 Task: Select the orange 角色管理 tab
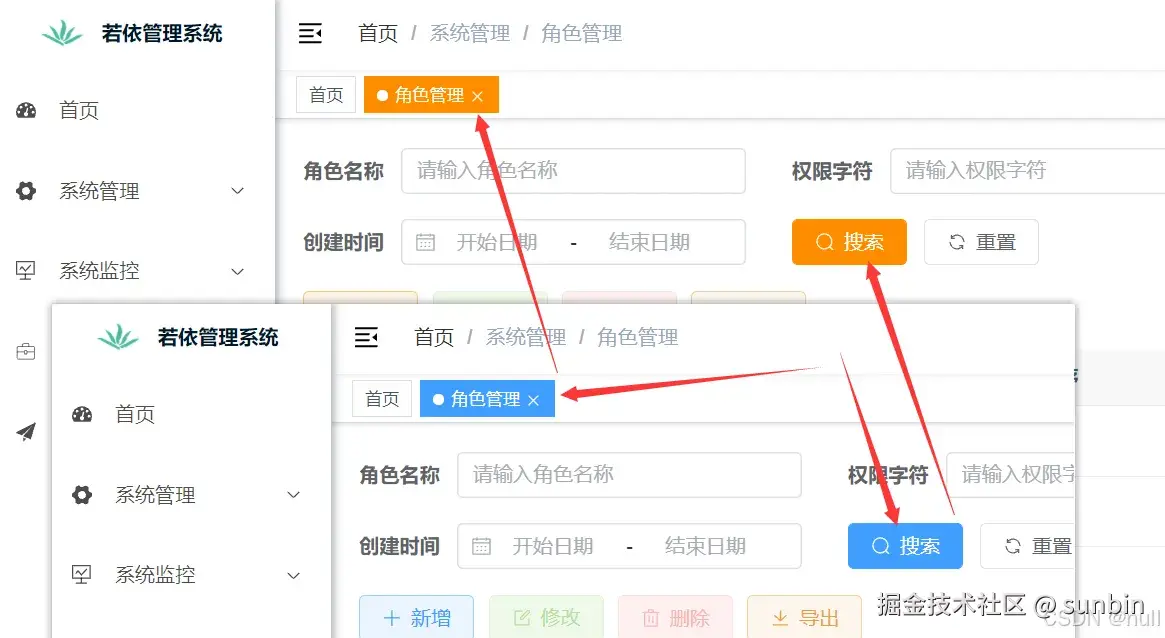coord(431,95)
